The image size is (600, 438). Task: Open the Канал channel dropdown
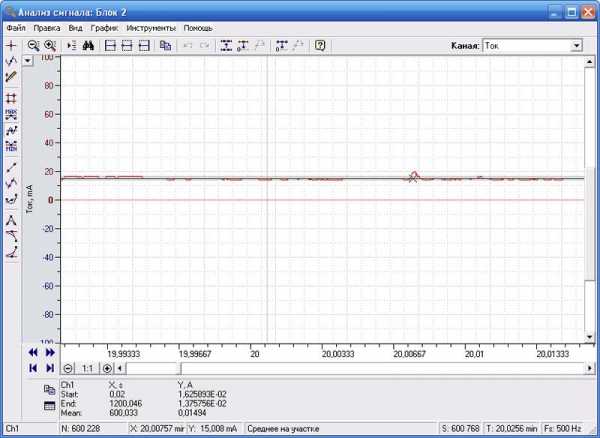[576, 45]
